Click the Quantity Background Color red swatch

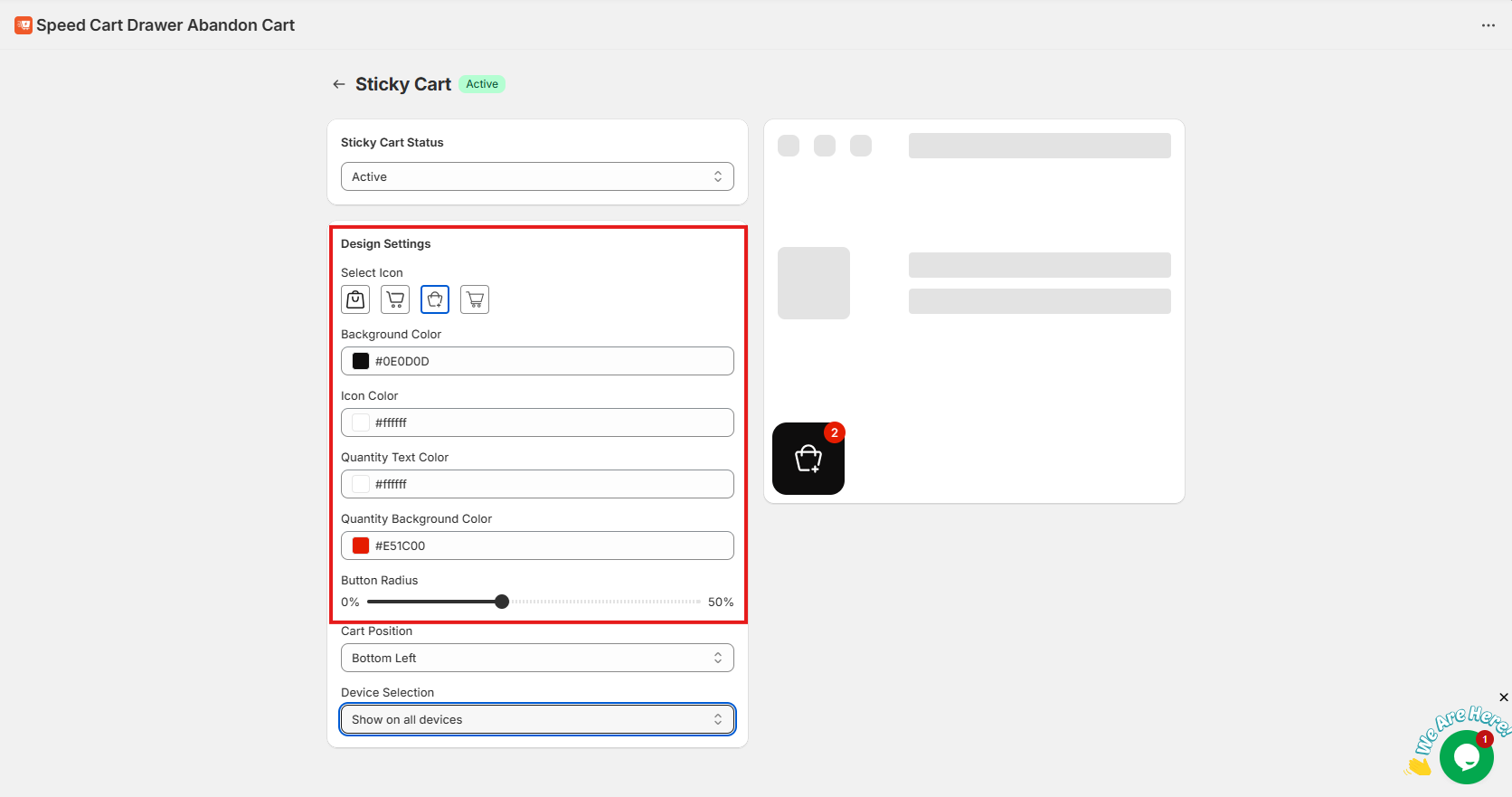click(361, 546)
